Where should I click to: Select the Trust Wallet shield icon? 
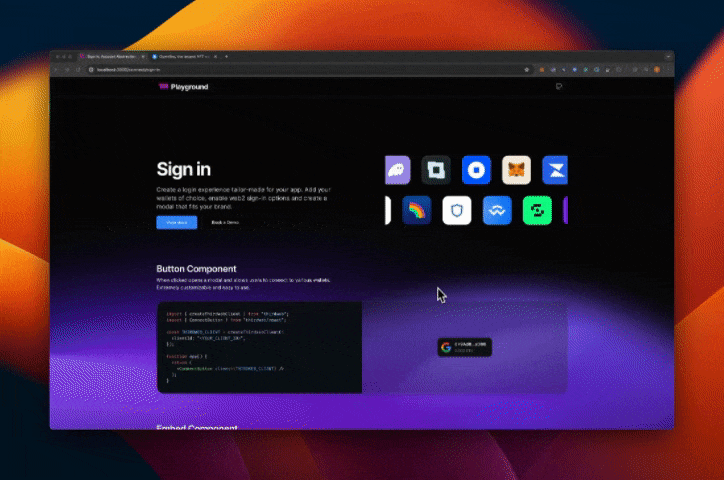coord(457,210)
